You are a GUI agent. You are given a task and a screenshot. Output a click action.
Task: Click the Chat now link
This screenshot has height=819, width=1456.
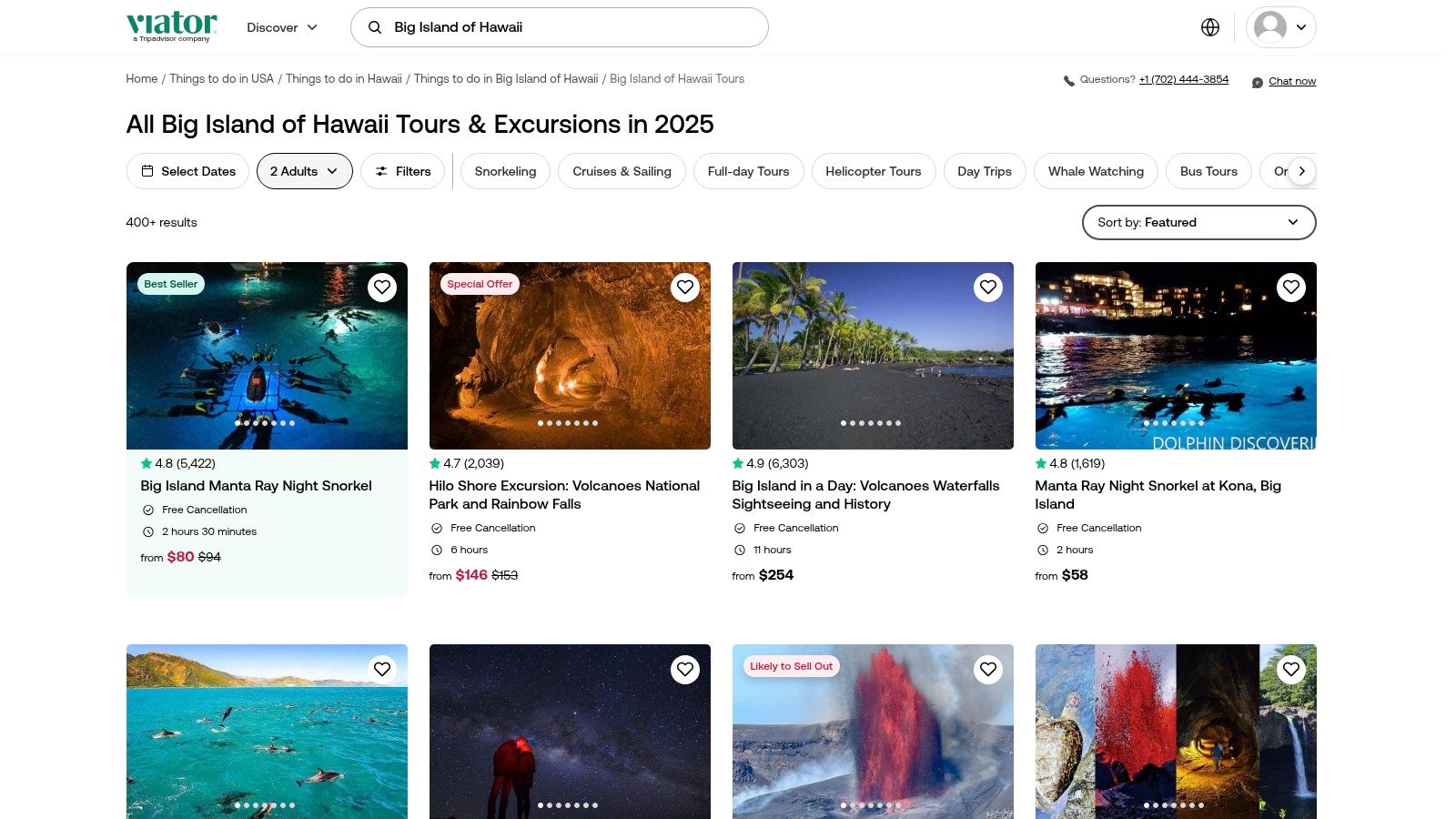(x=1292, y=82)
